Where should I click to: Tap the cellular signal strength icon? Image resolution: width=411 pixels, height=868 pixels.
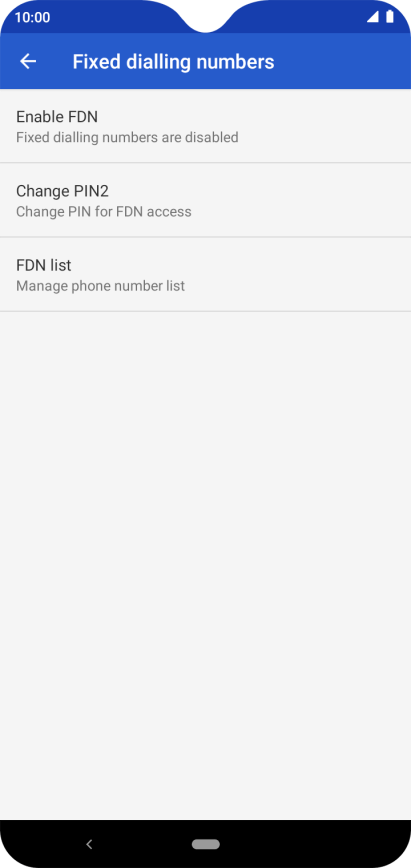373,17
